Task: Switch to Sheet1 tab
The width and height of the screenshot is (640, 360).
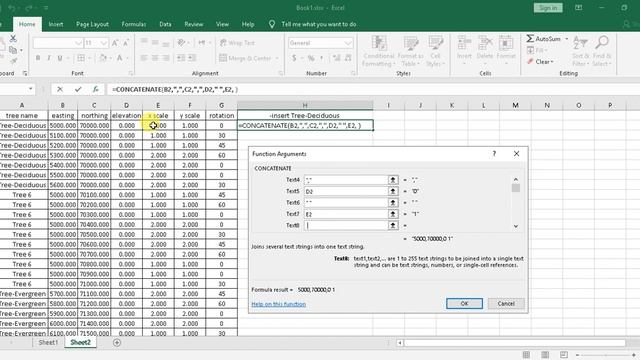Action: pyautogui.click(x=48, y=343)
